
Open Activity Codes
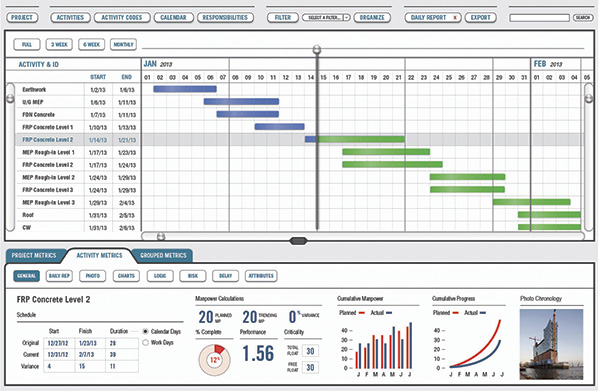pos(122,18)
